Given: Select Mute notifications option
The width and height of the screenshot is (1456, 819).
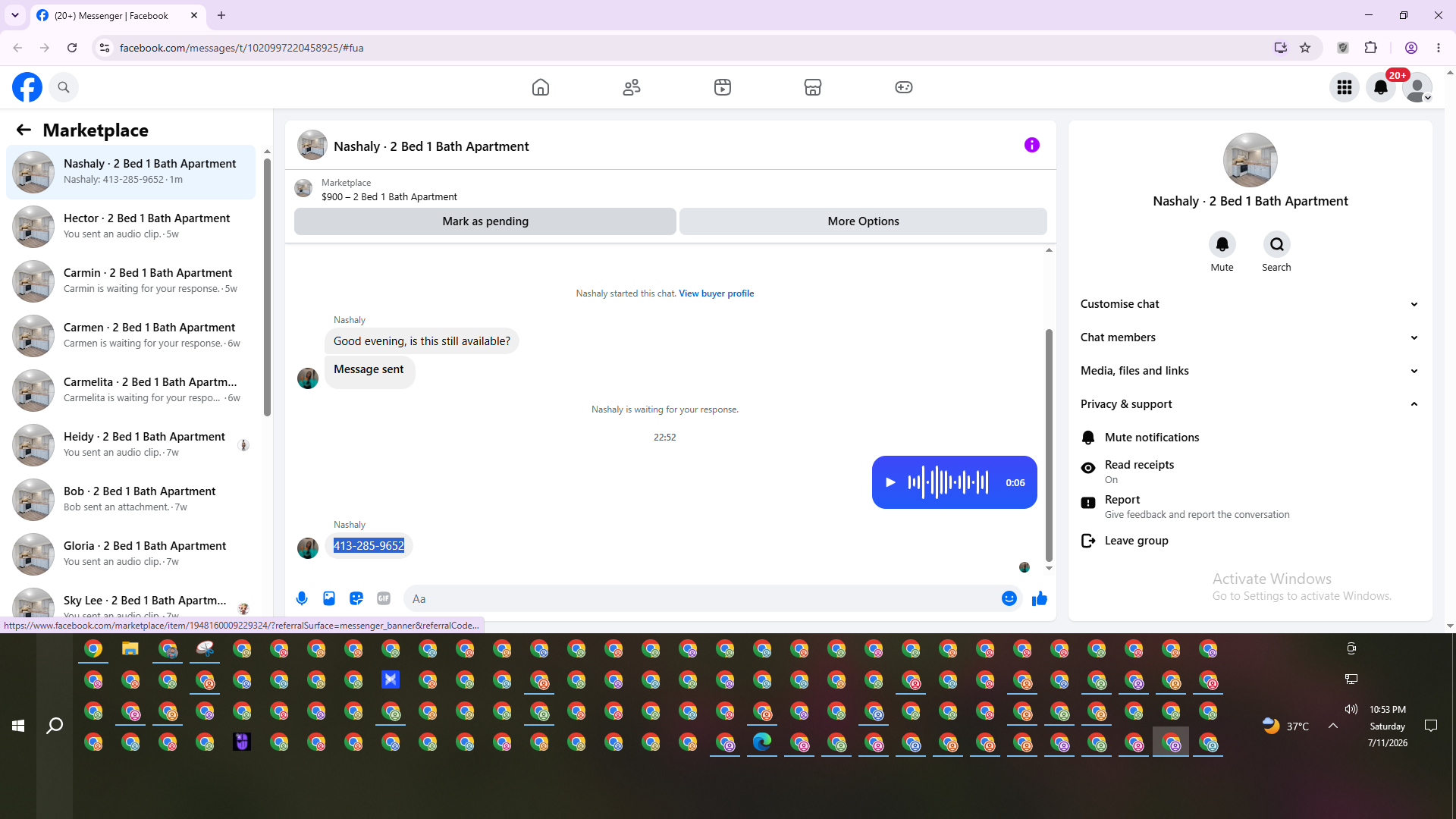Looking at the screenshot, I should point(1250,438).
